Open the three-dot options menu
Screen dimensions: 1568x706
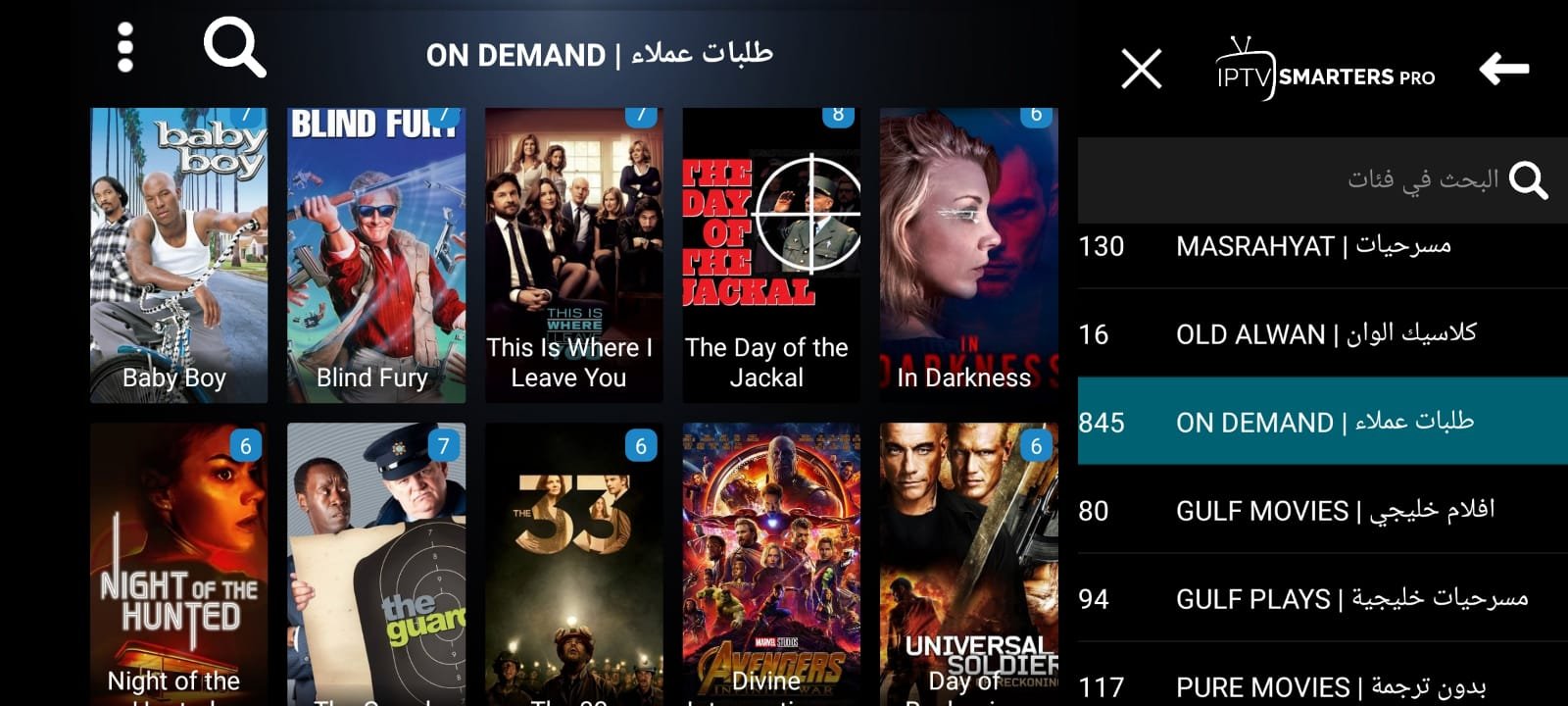click(125, 48)
